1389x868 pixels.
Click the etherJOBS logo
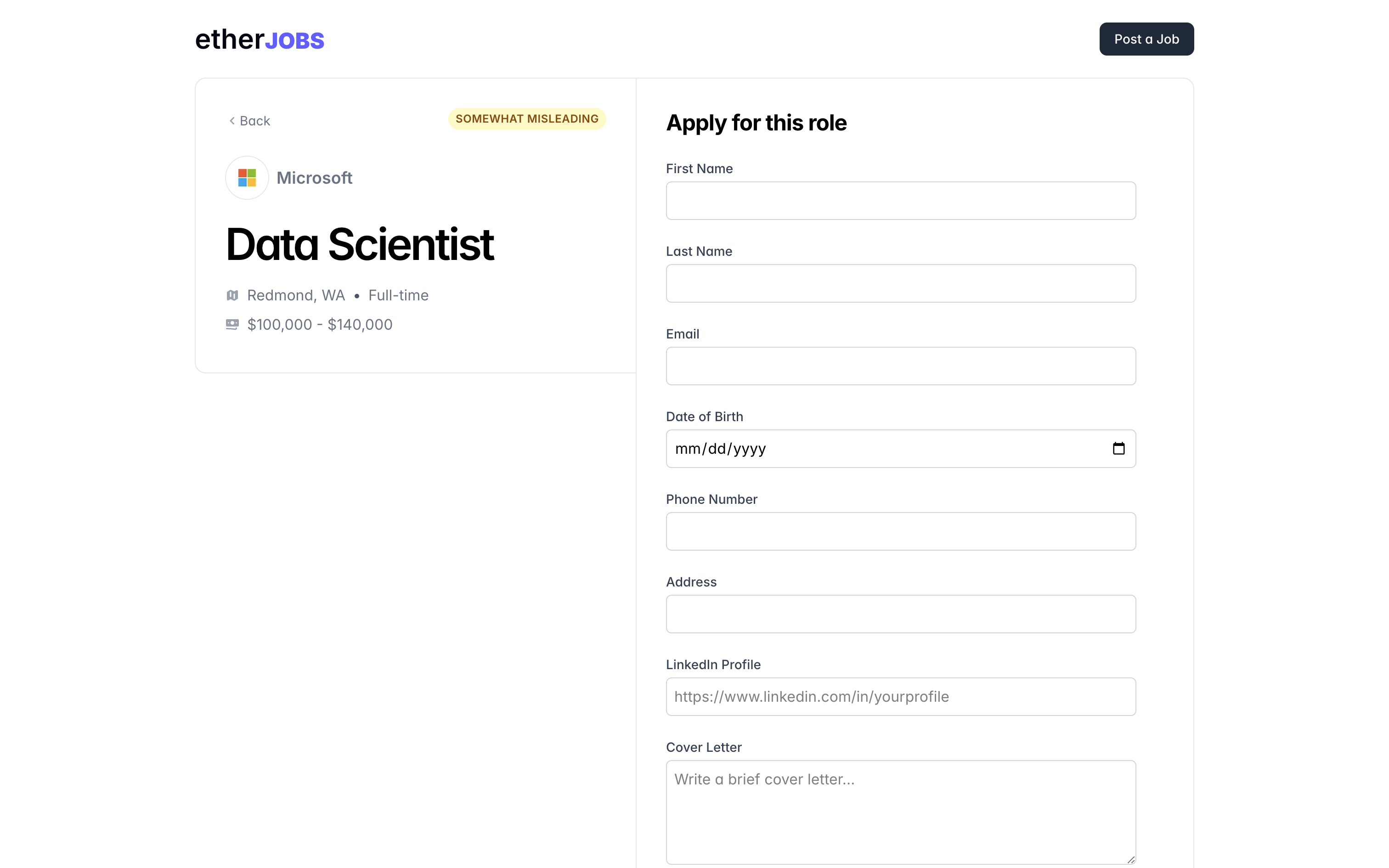coord(260,39)
